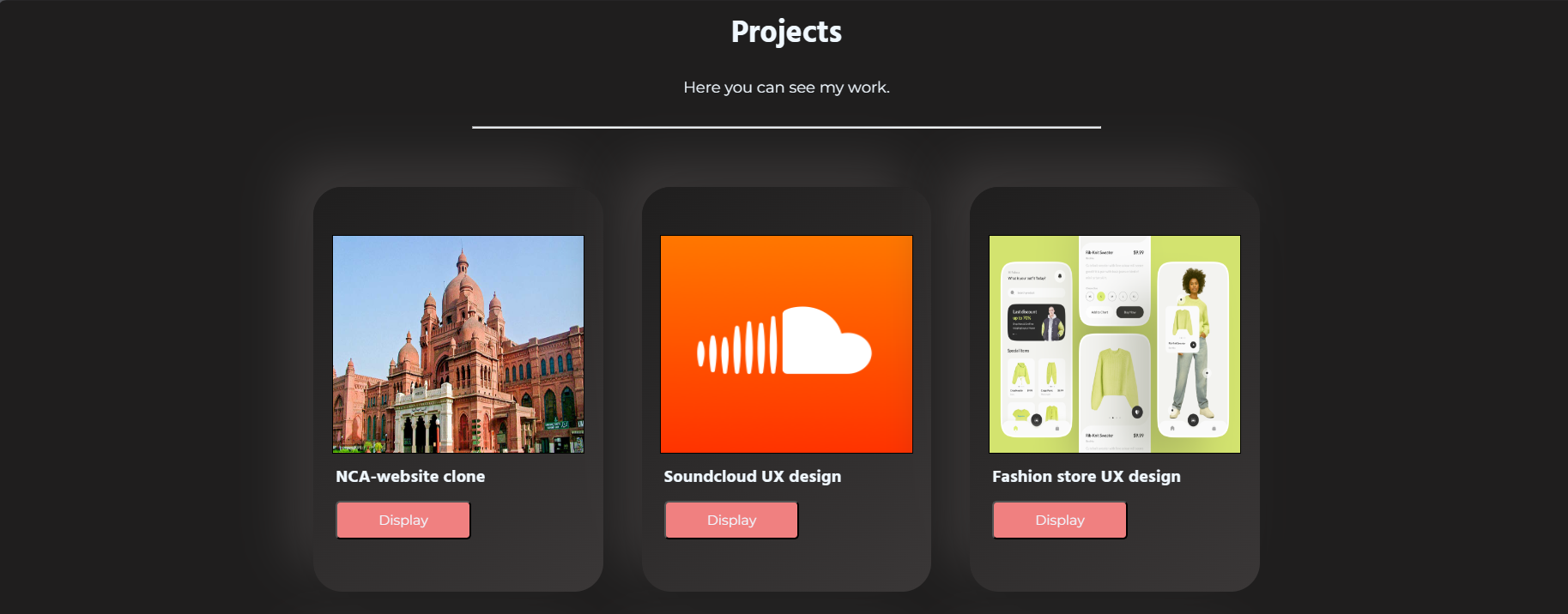Click the "Projects" section heading

click(786, 32)
